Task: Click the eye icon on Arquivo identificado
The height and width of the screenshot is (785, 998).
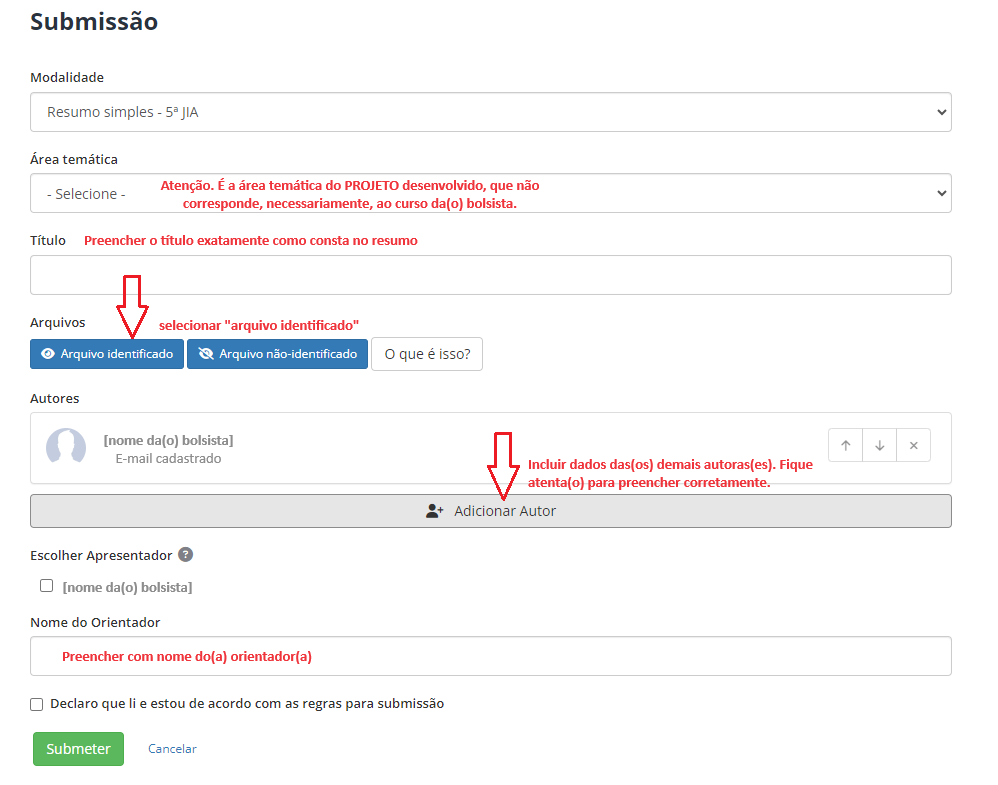Action: tap(47, 354)
